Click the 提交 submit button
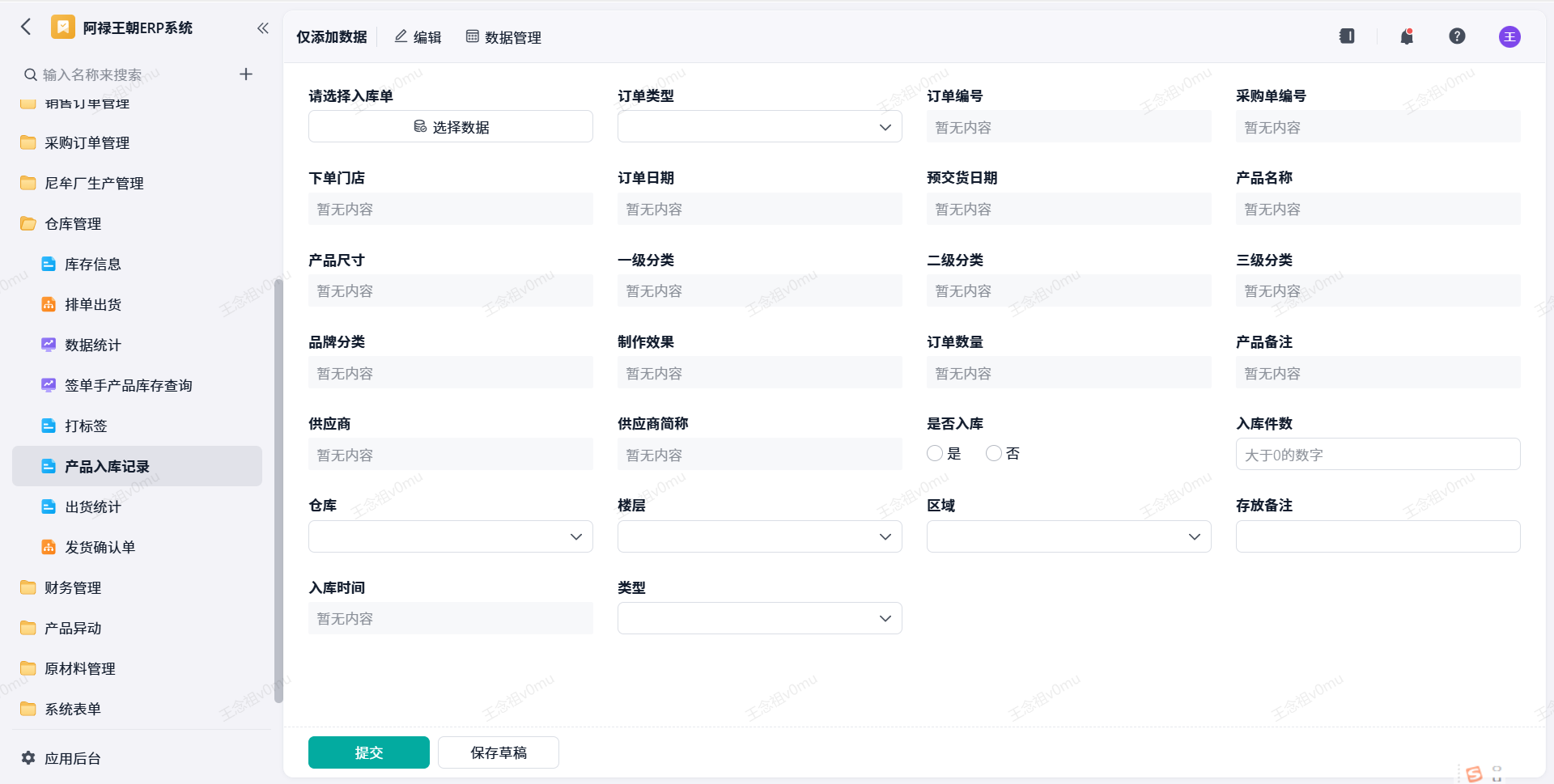1554x784 pixels. (x=369, y=752)
